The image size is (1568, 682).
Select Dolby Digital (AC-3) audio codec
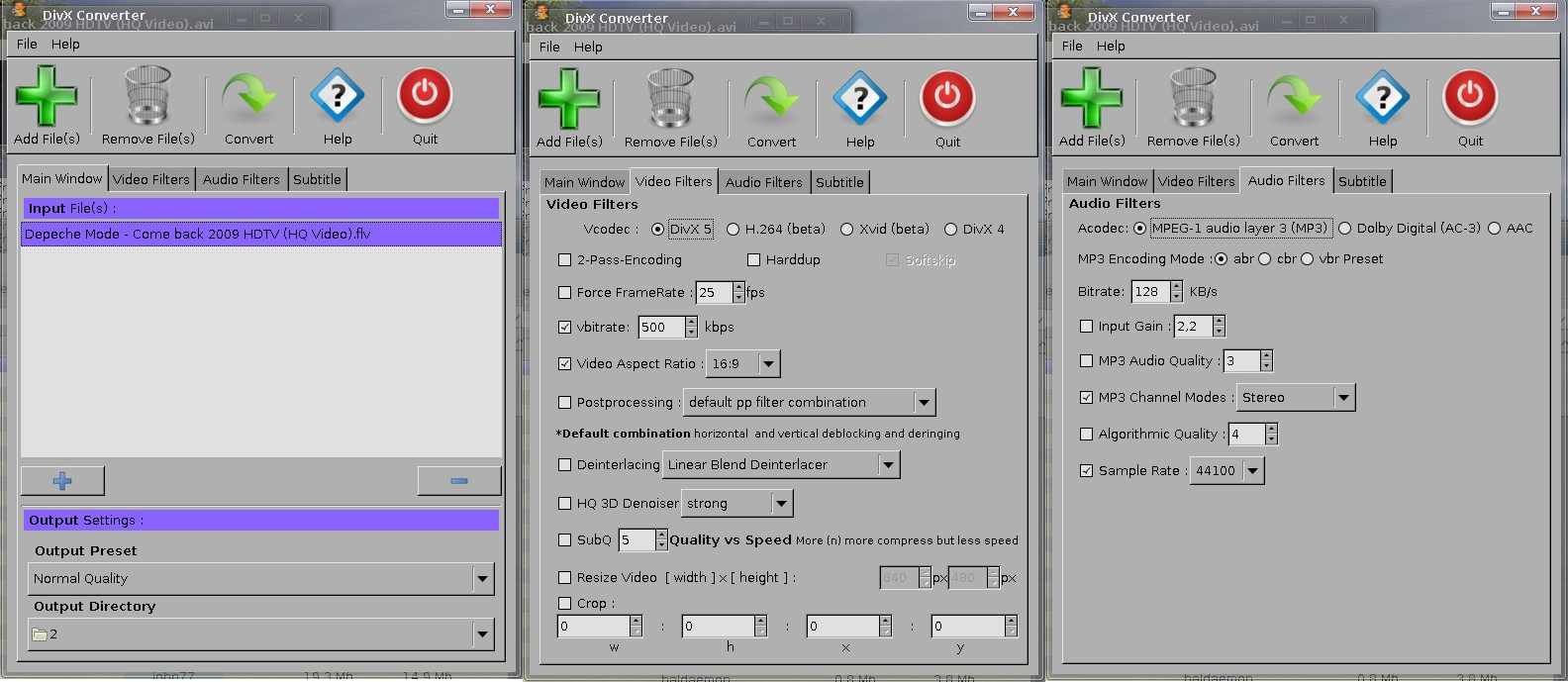(1345, 229)
